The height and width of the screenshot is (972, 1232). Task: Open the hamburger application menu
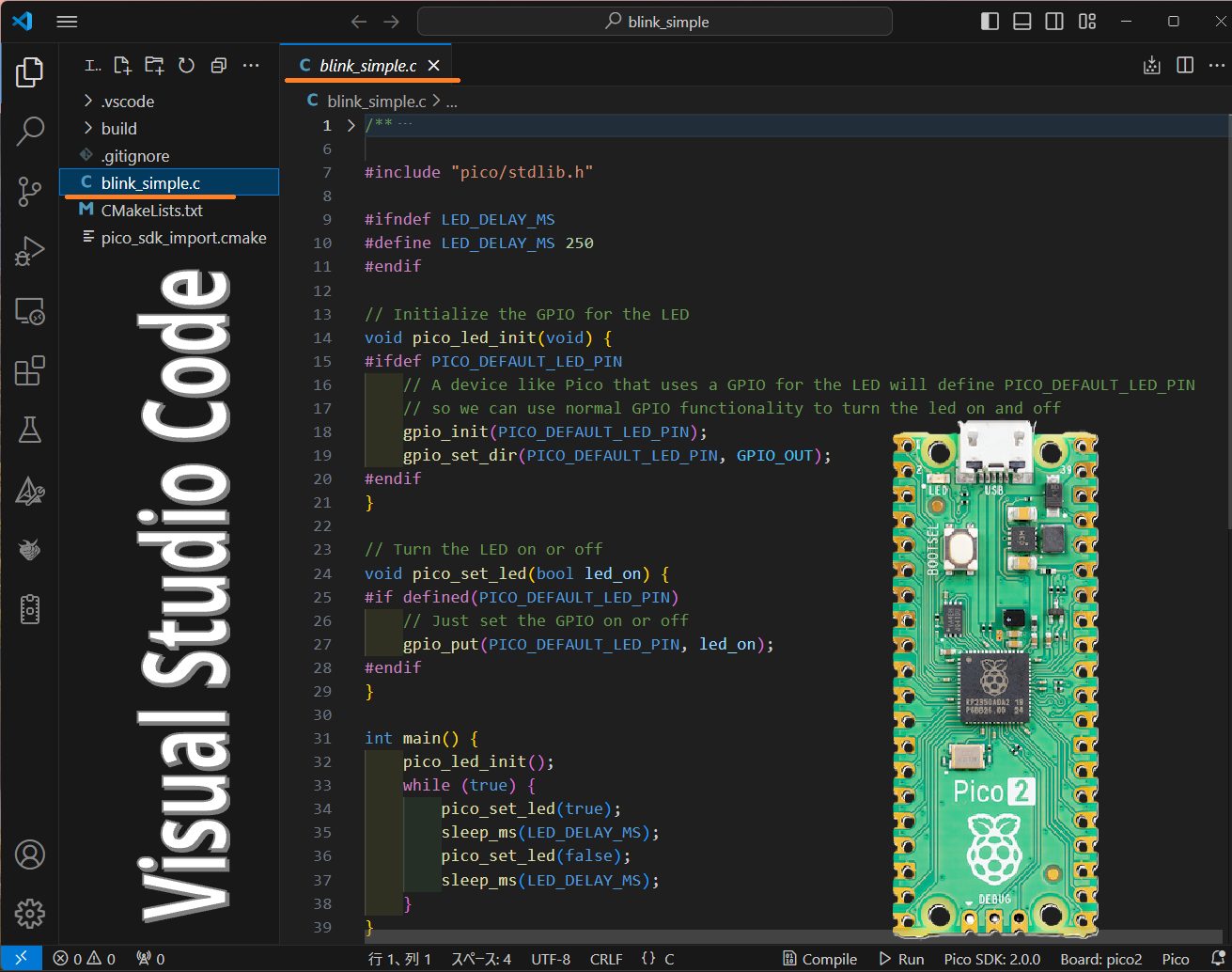point(67,22)
